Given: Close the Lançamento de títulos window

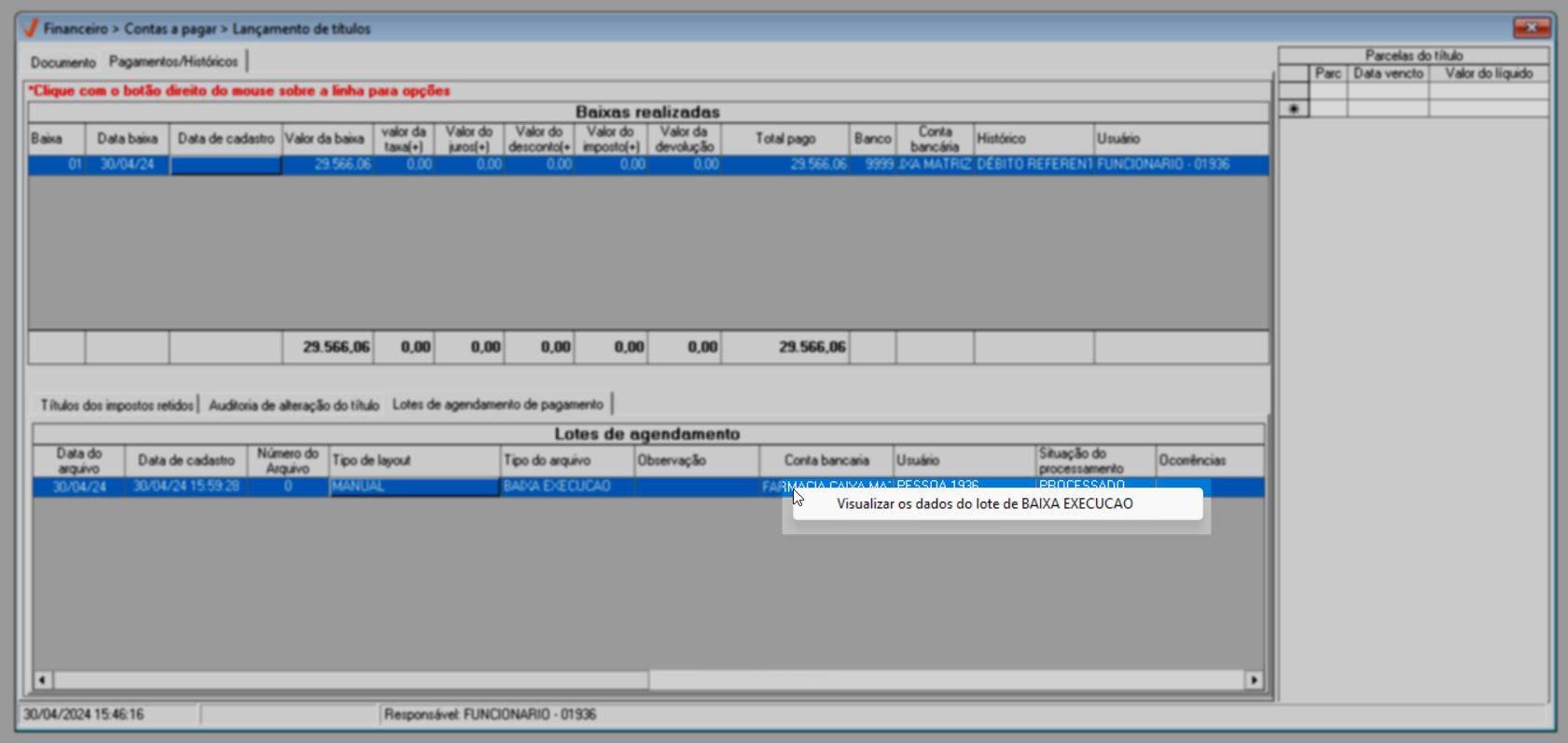Looking at the screenshot, I should point(1531,28).
